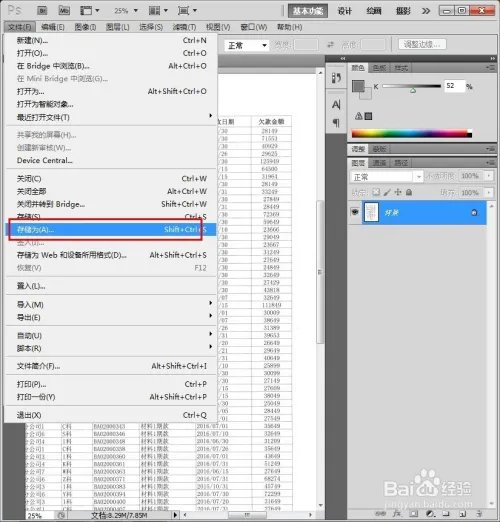
Task: Switch to the 通道 channels tab
Action: click(x=379, y=163)
